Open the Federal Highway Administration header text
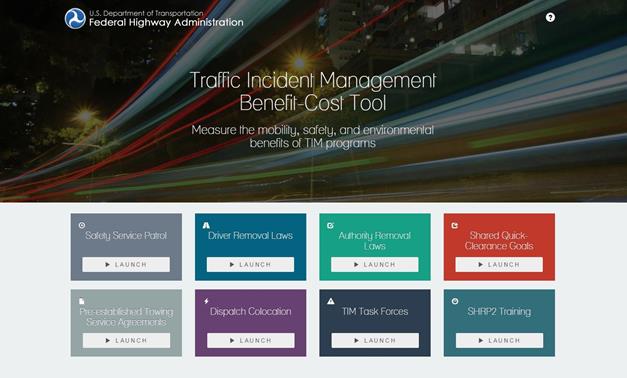This screenshot has width=627, height=378. (x=166, y=22)
